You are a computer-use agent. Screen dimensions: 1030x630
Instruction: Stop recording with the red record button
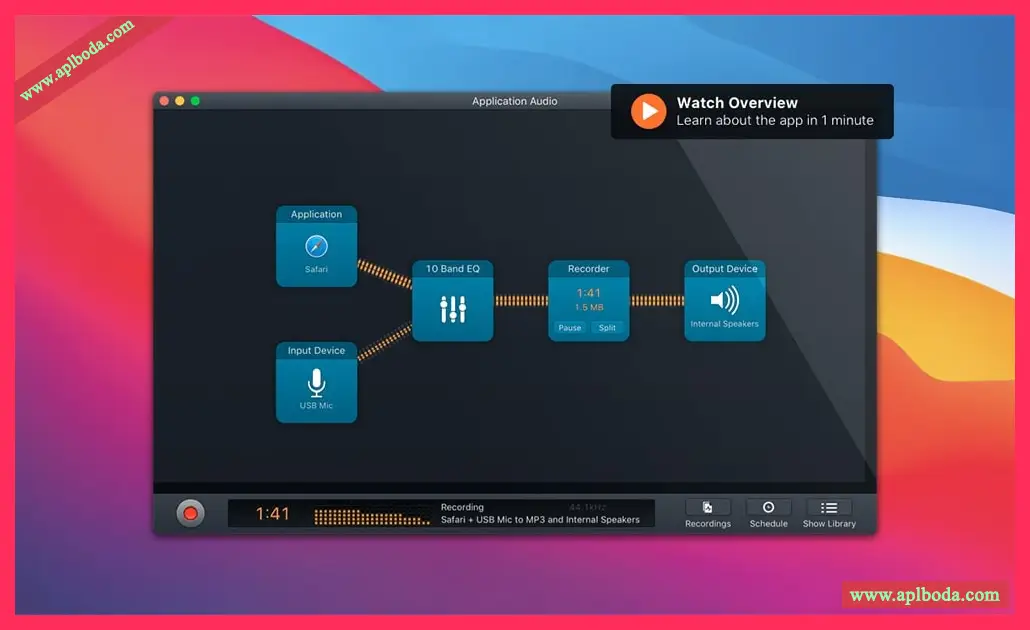click(190, 513)
